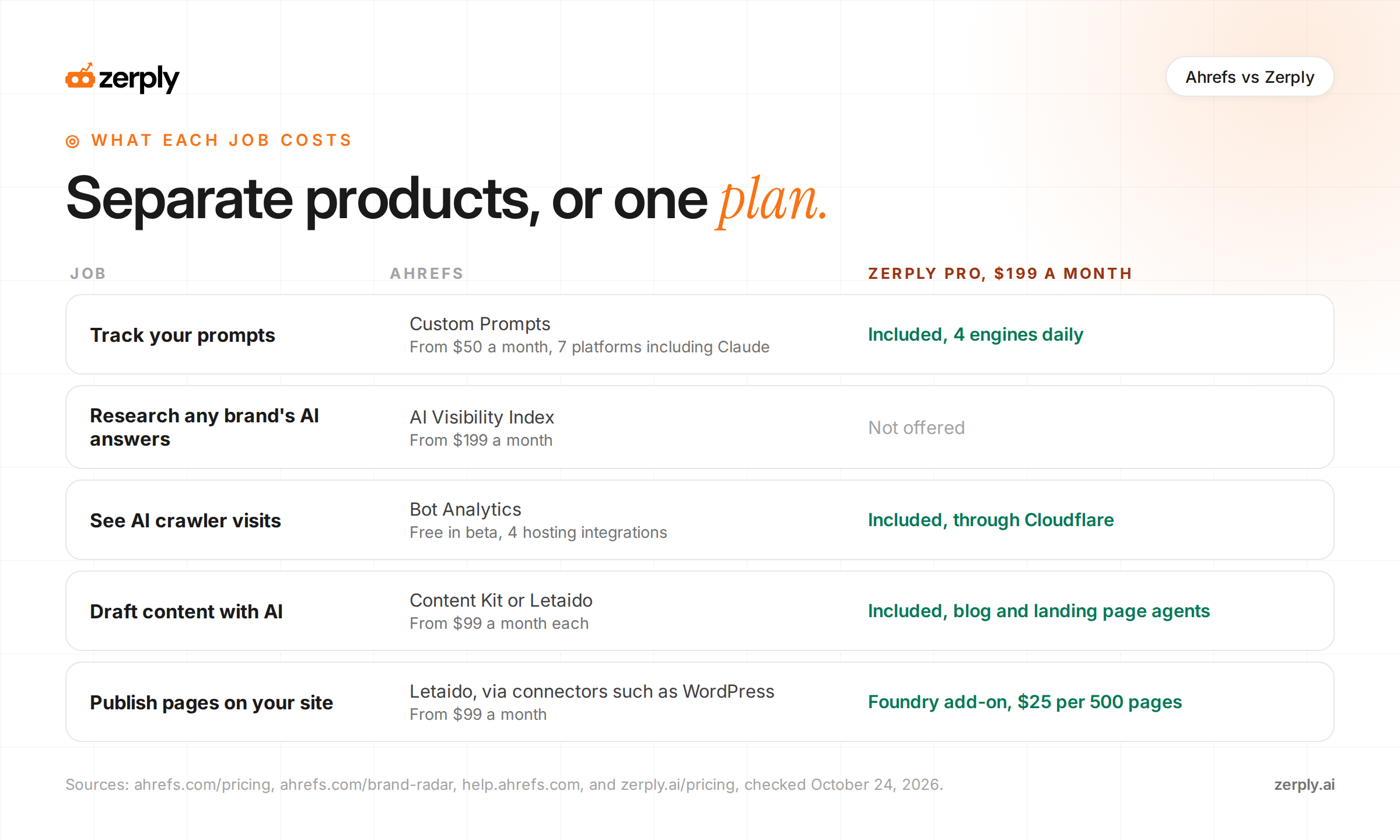
Task: Click Foundry add-on, $25 per 500 pages
Action: pyautogui.click(x=1025, y=702)
